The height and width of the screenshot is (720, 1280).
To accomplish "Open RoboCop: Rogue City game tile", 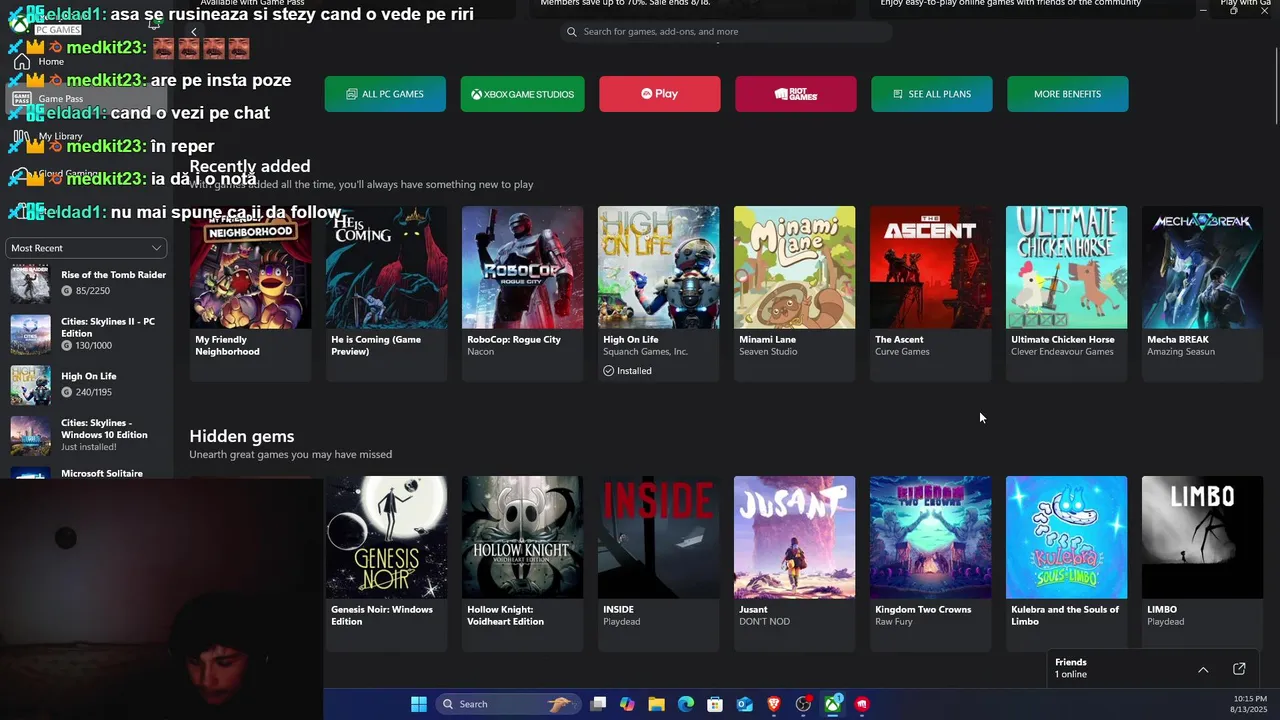I will (x=522, y=293).
